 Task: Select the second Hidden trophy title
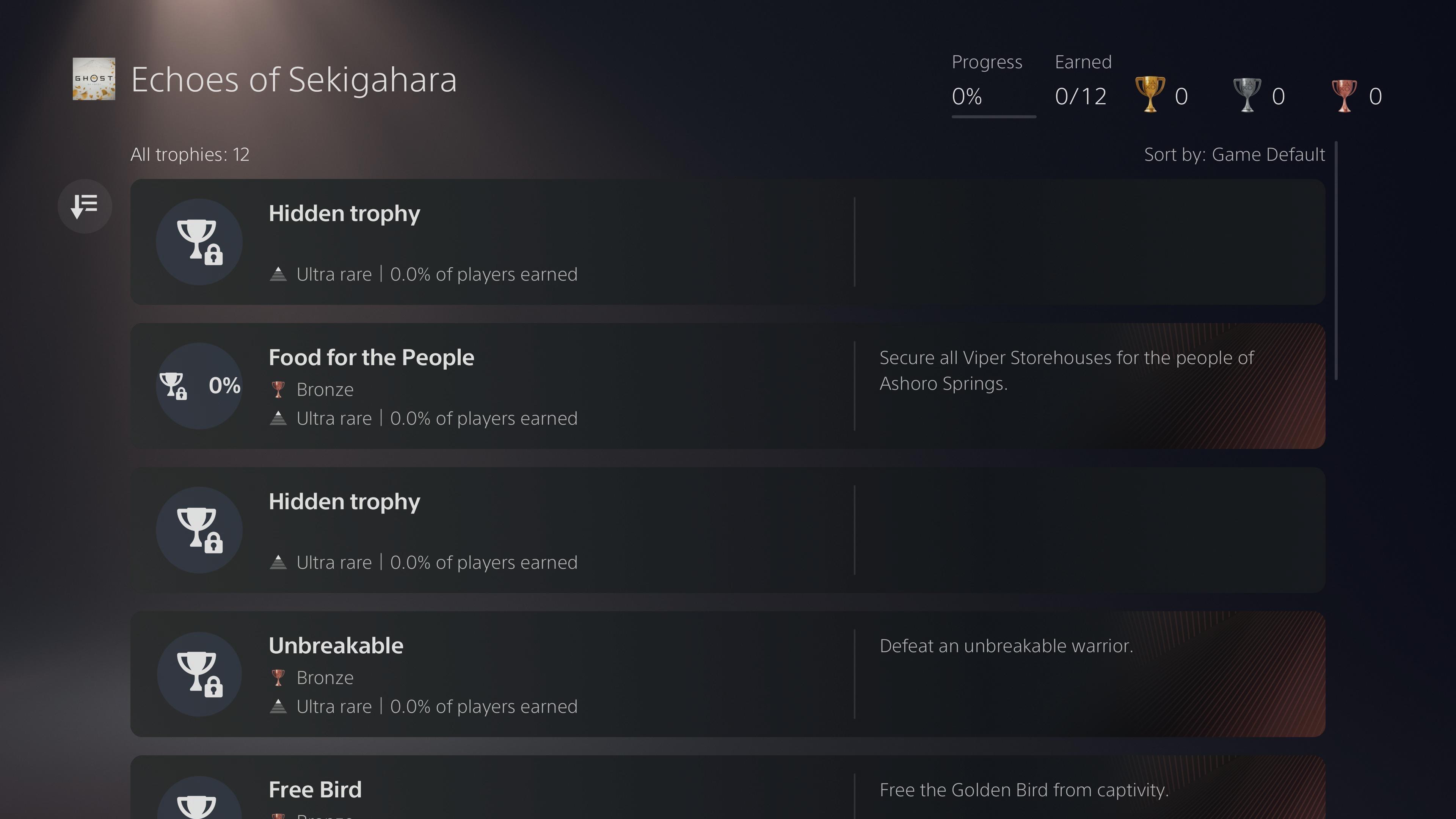[344, 502]
